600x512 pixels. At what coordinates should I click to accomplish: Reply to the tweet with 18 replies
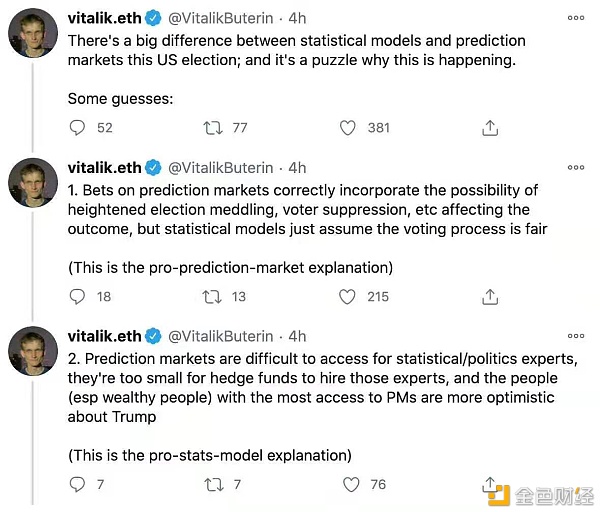(77, 296)
